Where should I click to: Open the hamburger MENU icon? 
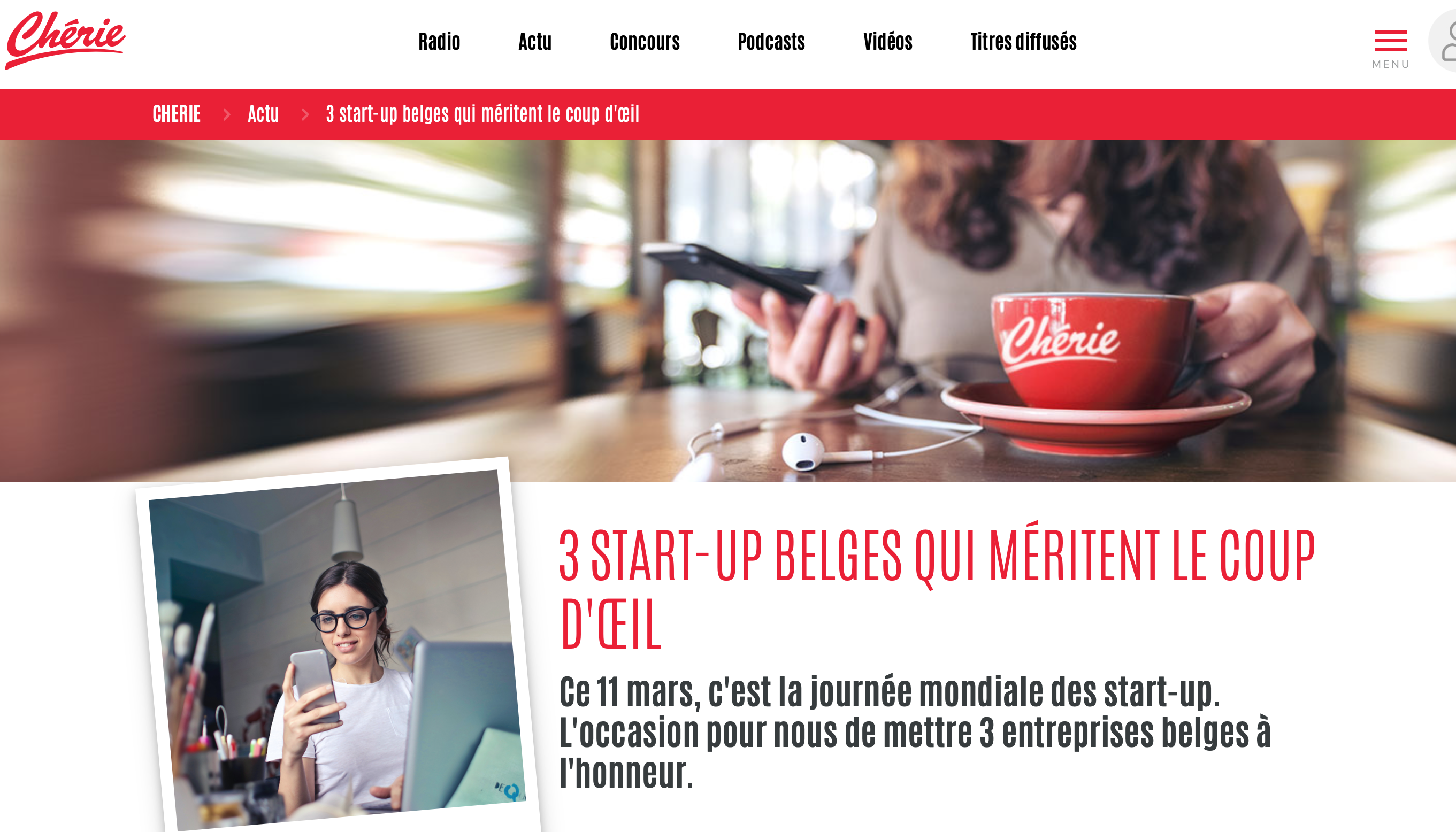[x=1390, y=41]
